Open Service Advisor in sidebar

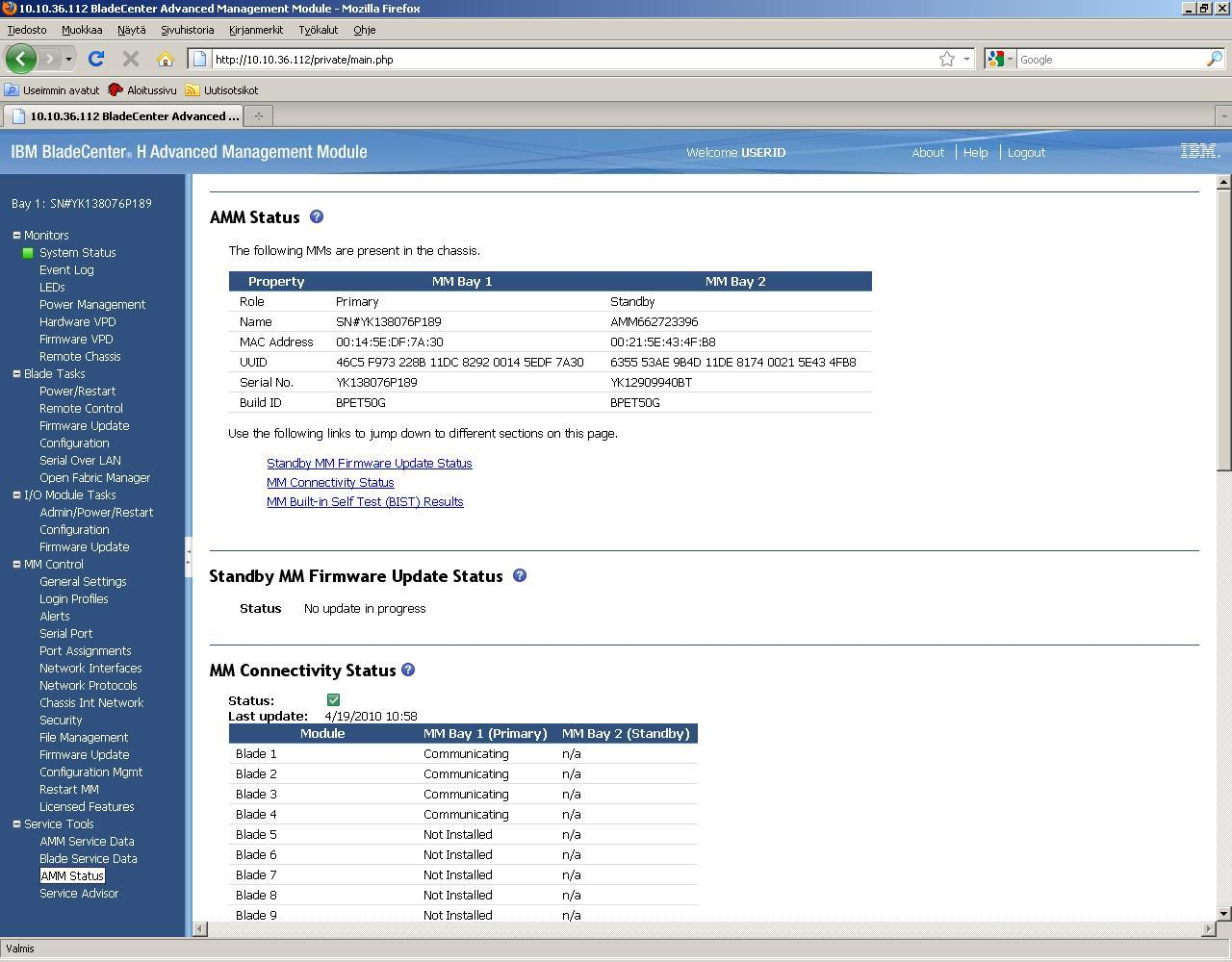[79, 894]
